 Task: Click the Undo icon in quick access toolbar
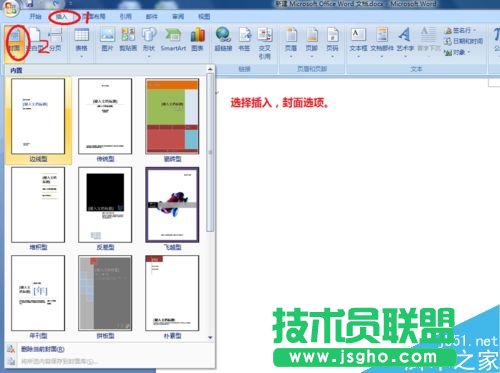pyautogui.click(x=56, y=3)
